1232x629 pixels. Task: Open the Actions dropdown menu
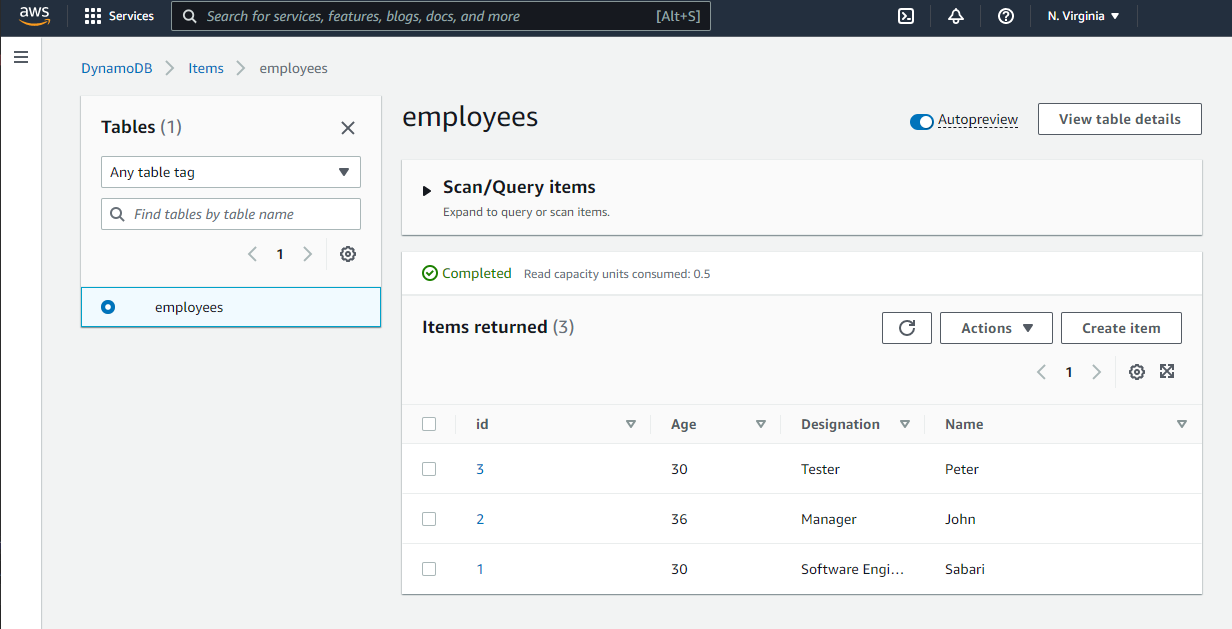pyautogui.click(x=996, y=328)
